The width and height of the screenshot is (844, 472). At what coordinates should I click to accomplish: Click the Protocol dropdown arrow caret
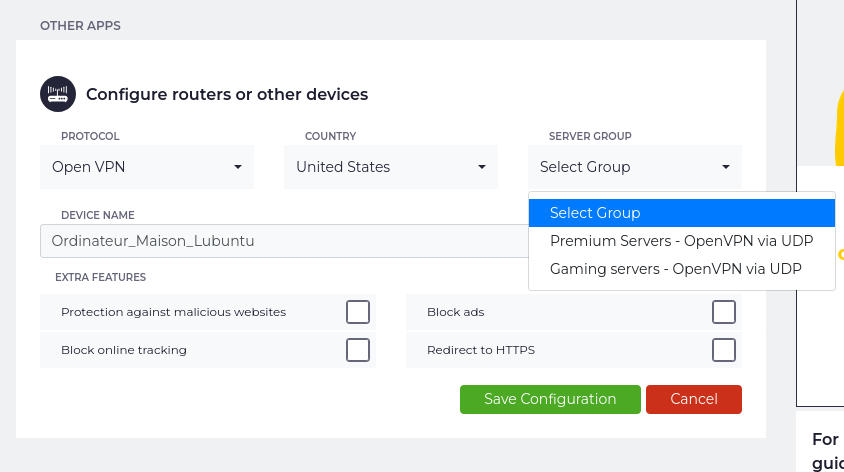[238, 167]
